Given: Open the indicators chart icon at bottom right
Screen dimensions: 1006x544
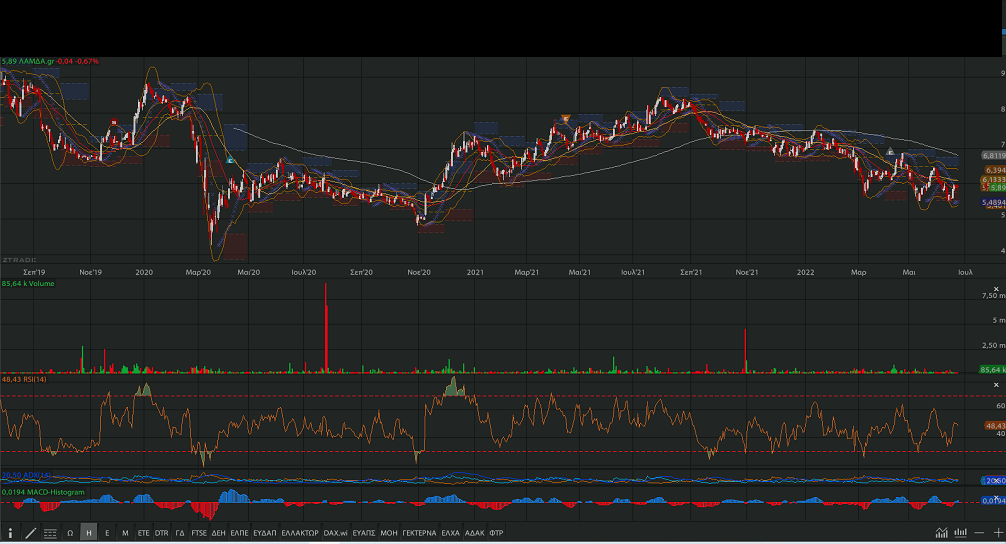Looking at the screenshot, I should [x=941, y=533].
